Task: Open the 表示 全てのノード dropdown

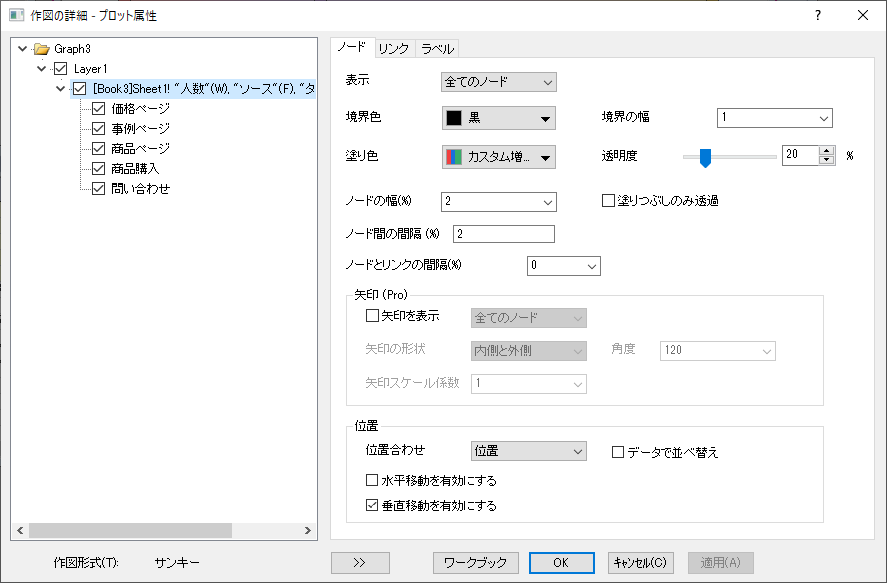Action: pos(498,82)
